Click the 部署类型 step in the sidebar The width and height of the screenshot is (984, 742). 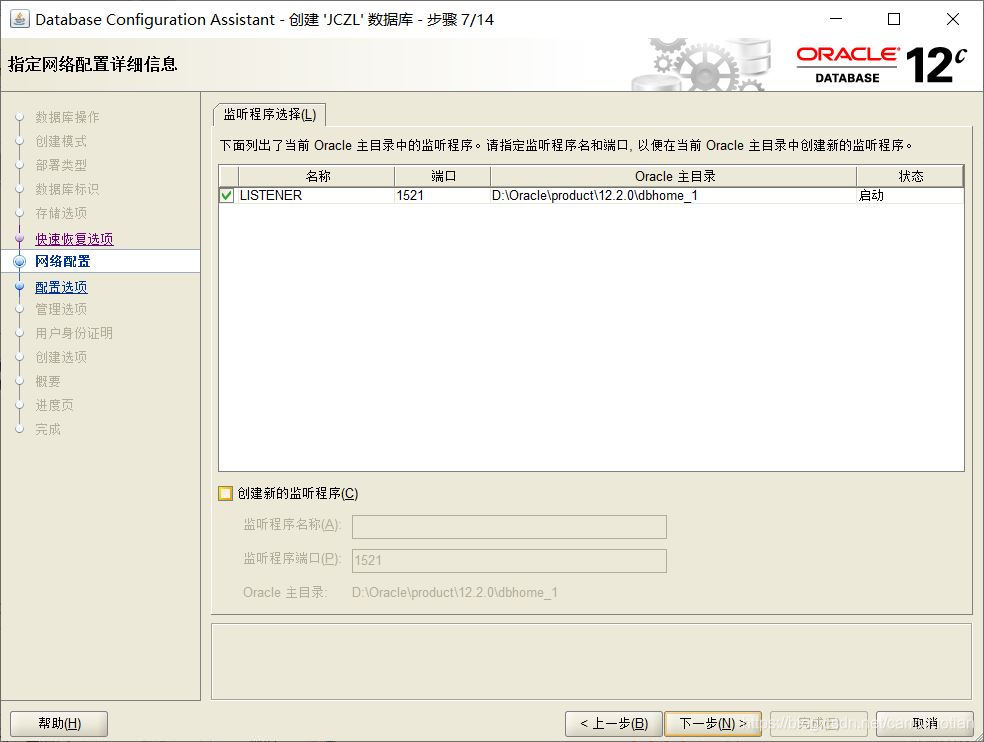[61, 165]
